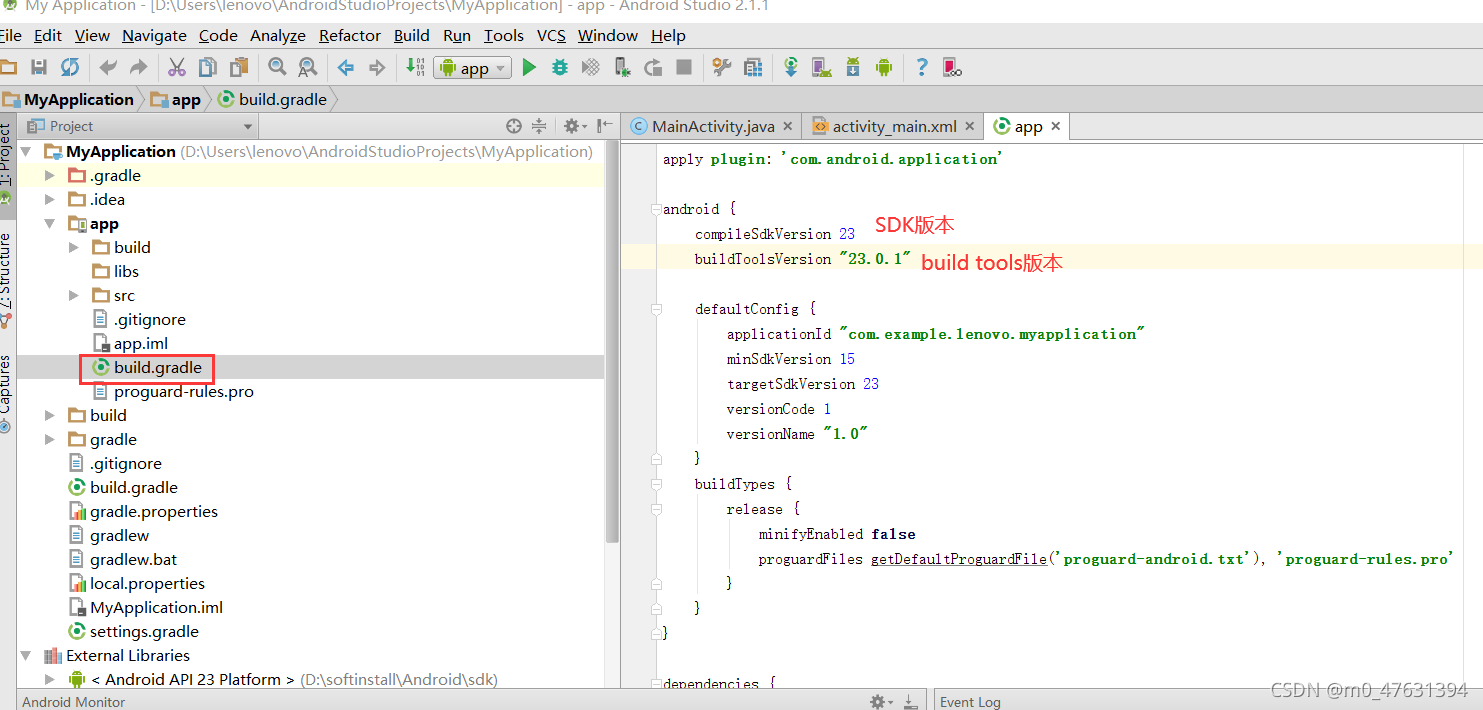The height and width of the screenshot is (710, 1483).
Task: Start debugging with the bug icon
Action: coord(560,67)
